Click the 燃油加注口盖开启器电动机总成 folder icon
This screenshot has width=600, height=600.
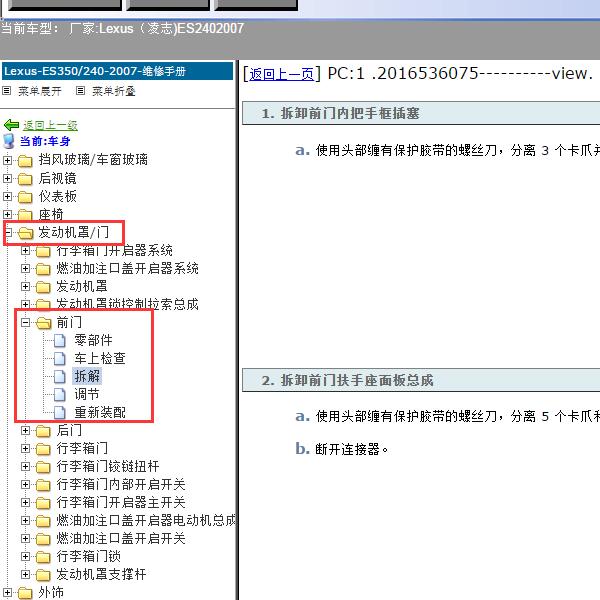point(43,520)
